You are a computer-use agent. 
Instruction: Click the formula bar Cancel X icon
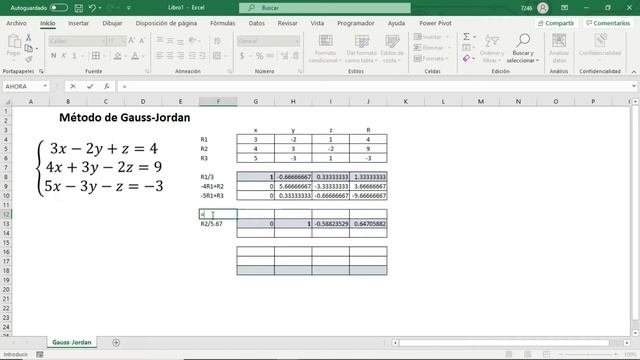(x=73, y=87)
